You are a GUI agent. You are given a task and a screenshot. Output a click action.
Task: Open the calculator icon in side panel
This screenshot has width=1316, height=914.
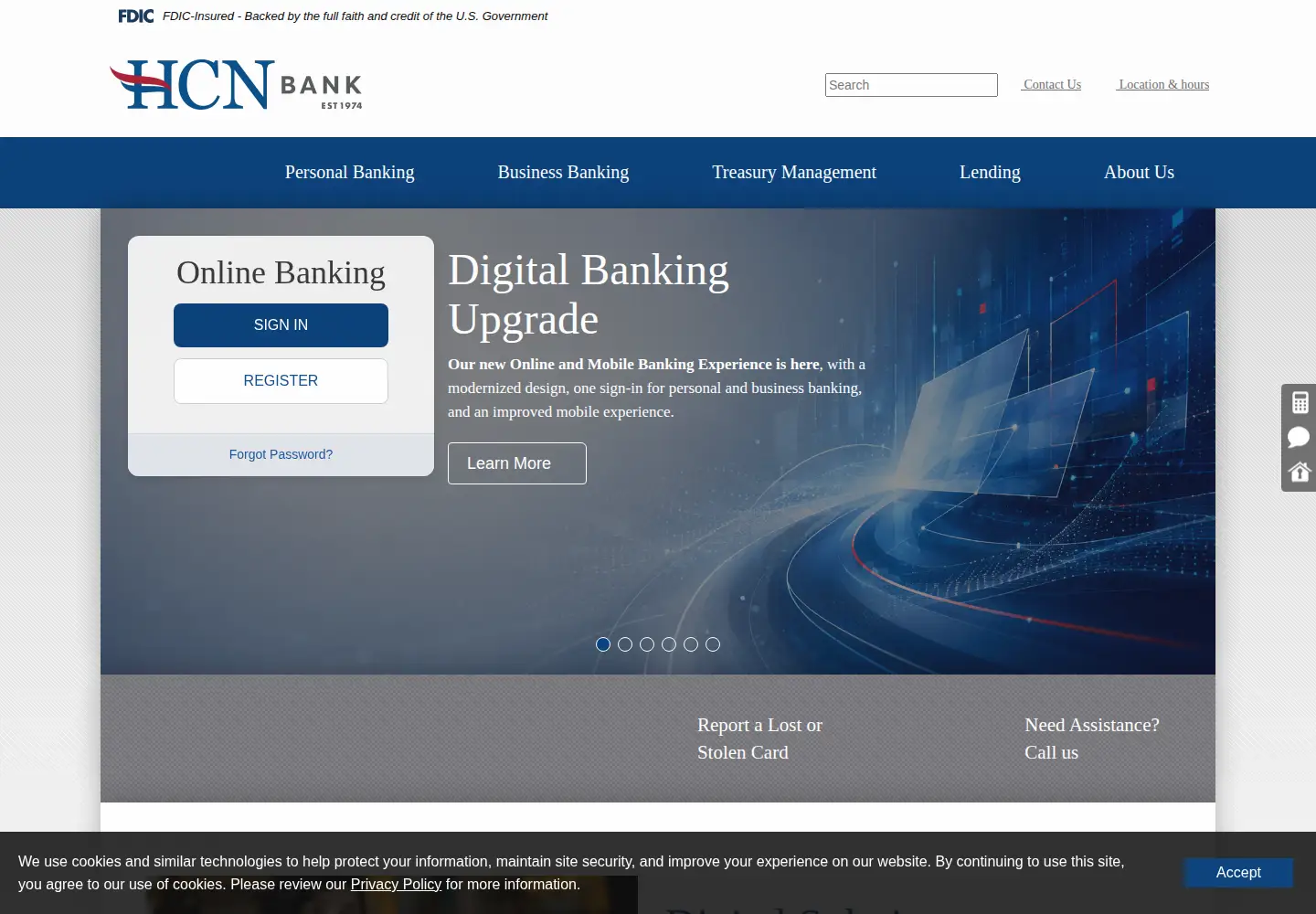pos(1300,402)
